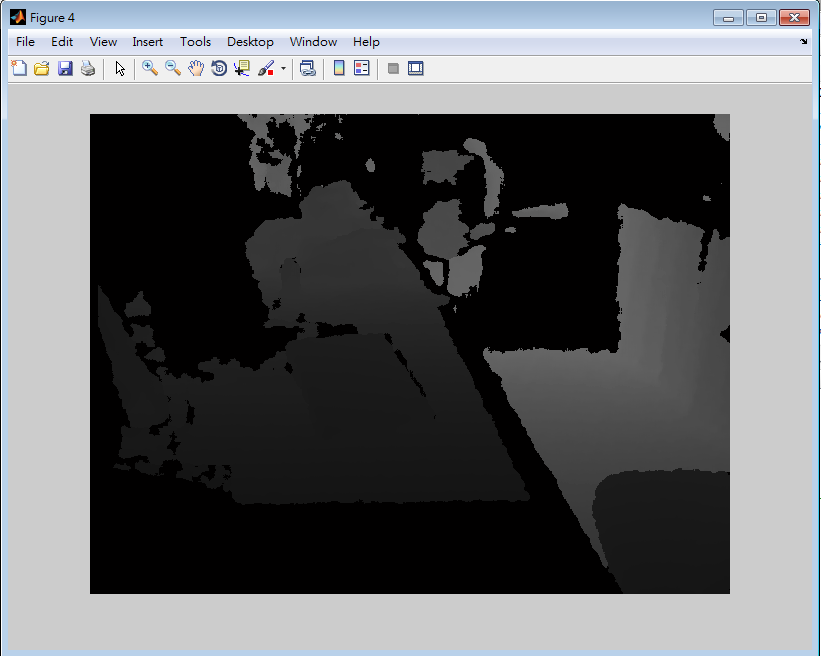Activate the Zoom Out tool
The width and height of the screenshot is (821, 656).
[x=173, y=68]
